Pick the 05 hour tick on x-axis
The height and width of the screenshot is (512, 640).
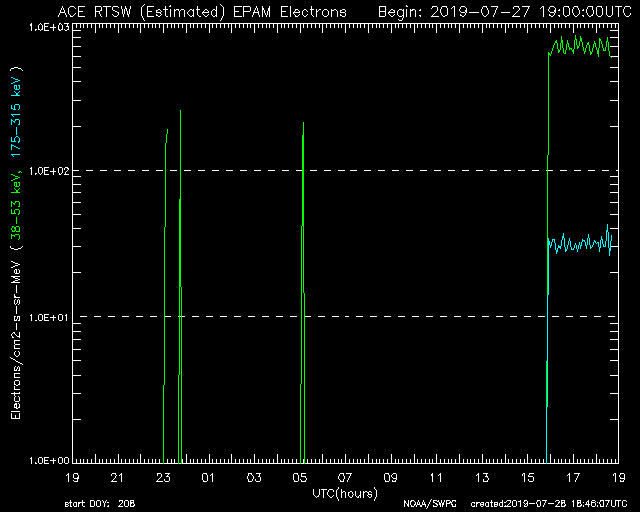pyautogui.click(x=300, y=477)
